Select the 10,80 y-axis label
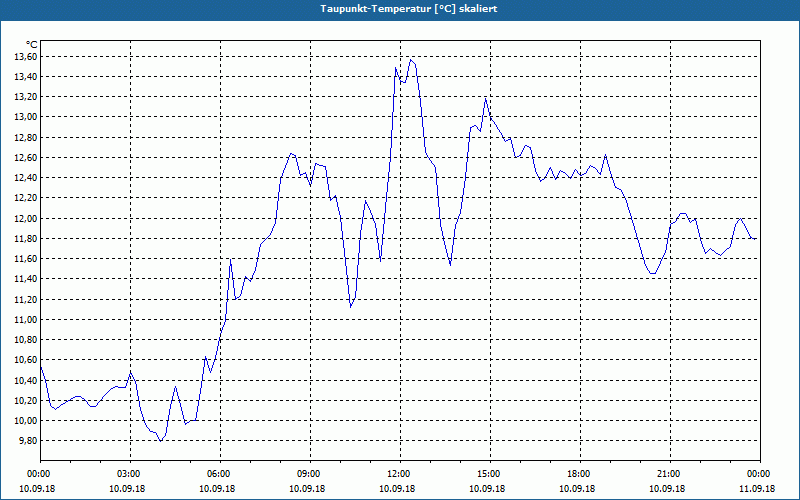The image size is (800, 500). pos(26,340)
